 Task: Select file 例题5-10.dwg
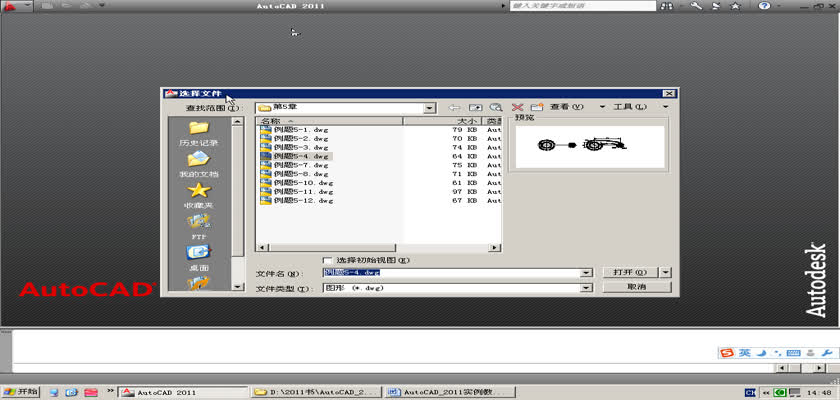(296, 183)
